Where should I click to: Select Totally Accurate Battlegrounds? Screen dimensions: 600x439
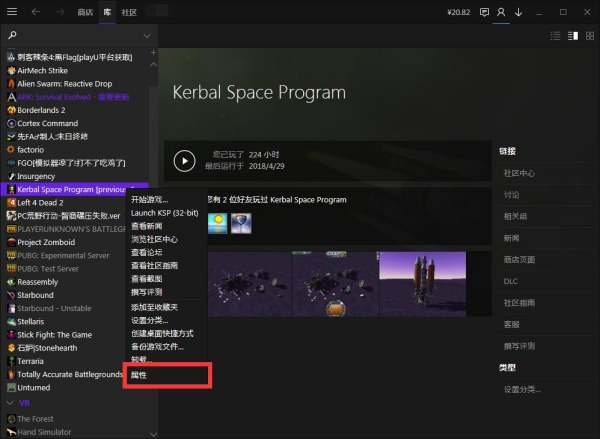click(70, 374)
